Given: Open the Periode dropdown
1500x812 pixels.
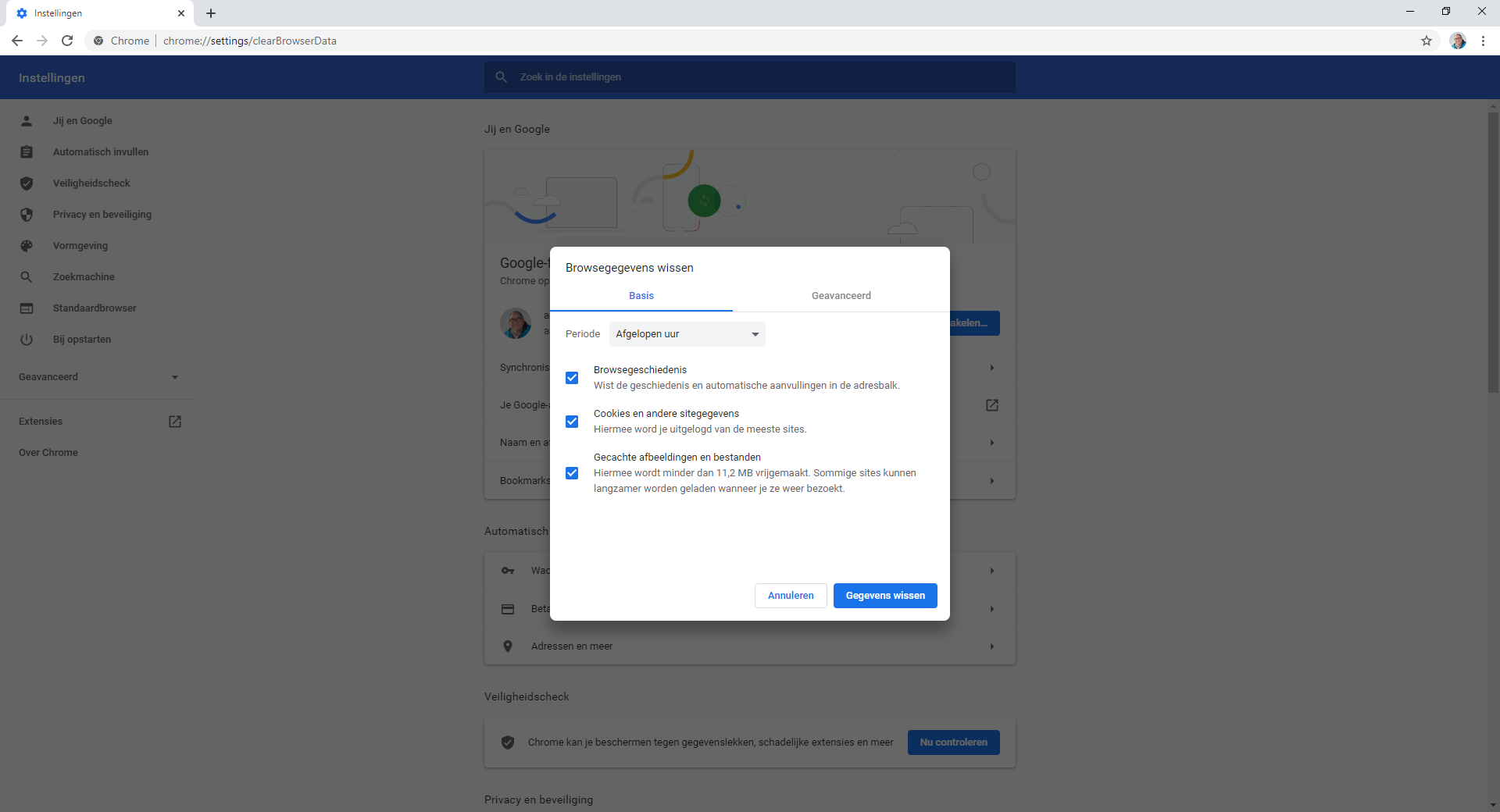Looking at the screenshot, I should pyautogui.click(x=686, y=333).
